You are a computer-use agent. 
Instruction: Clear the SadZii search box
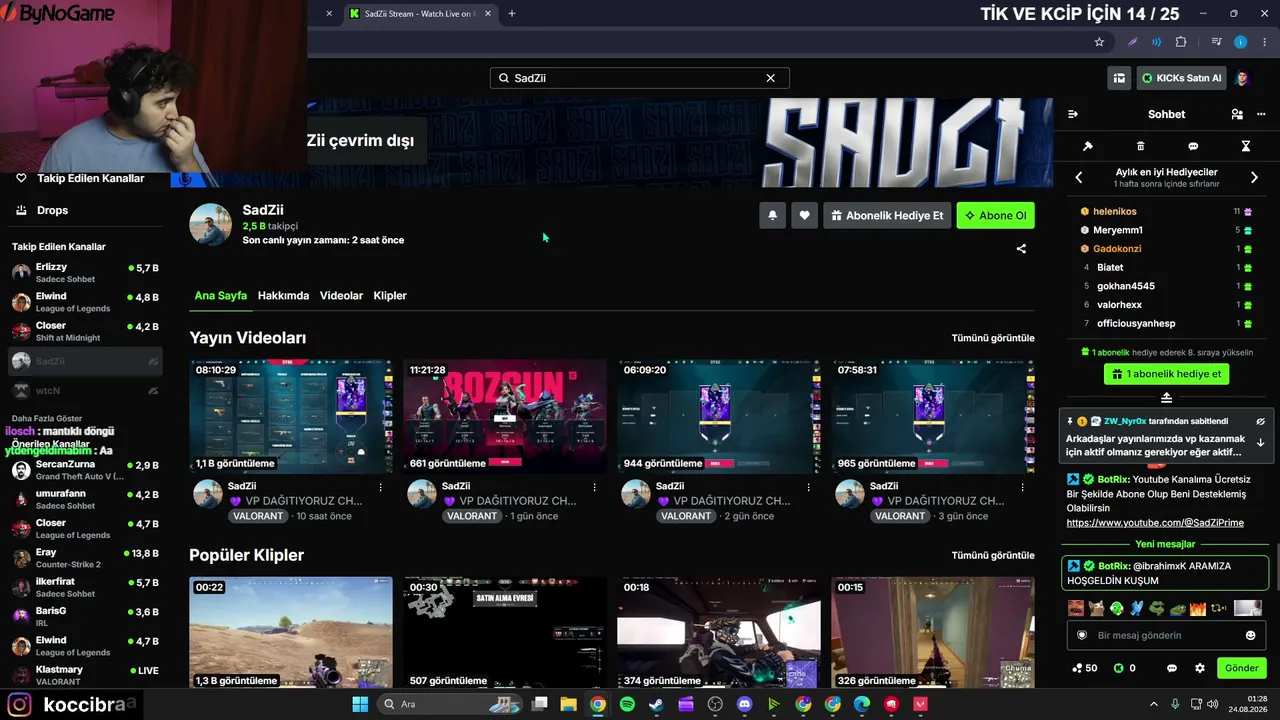pyautogui.click(x=770, y=78)
